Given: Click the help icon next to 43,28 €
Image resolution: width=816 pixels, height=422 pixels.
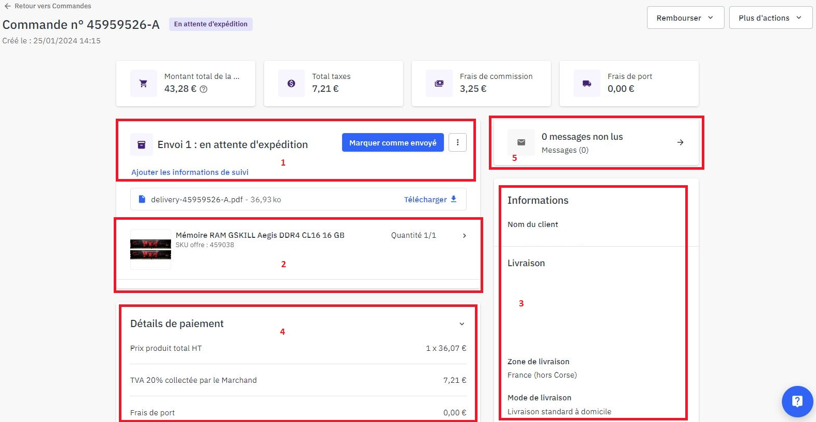Looking at the screenshot, I should click(204, 89).
